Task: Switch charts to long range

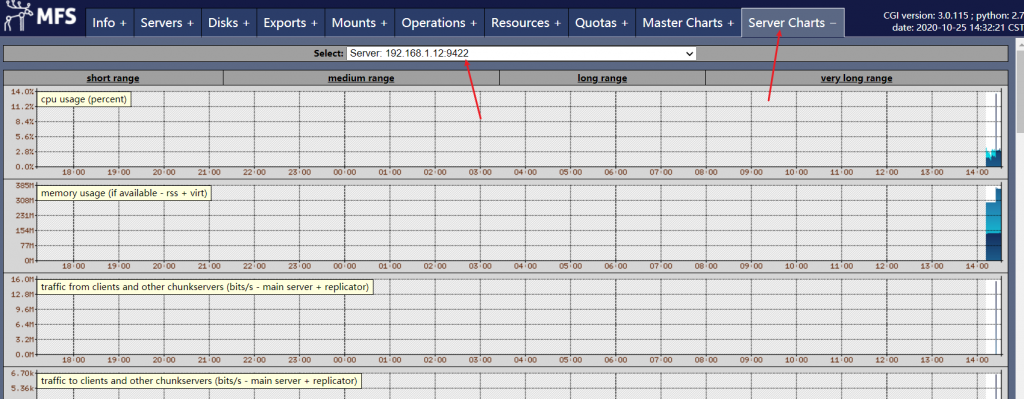Action: pyautogui.click(x=602, y=78)
